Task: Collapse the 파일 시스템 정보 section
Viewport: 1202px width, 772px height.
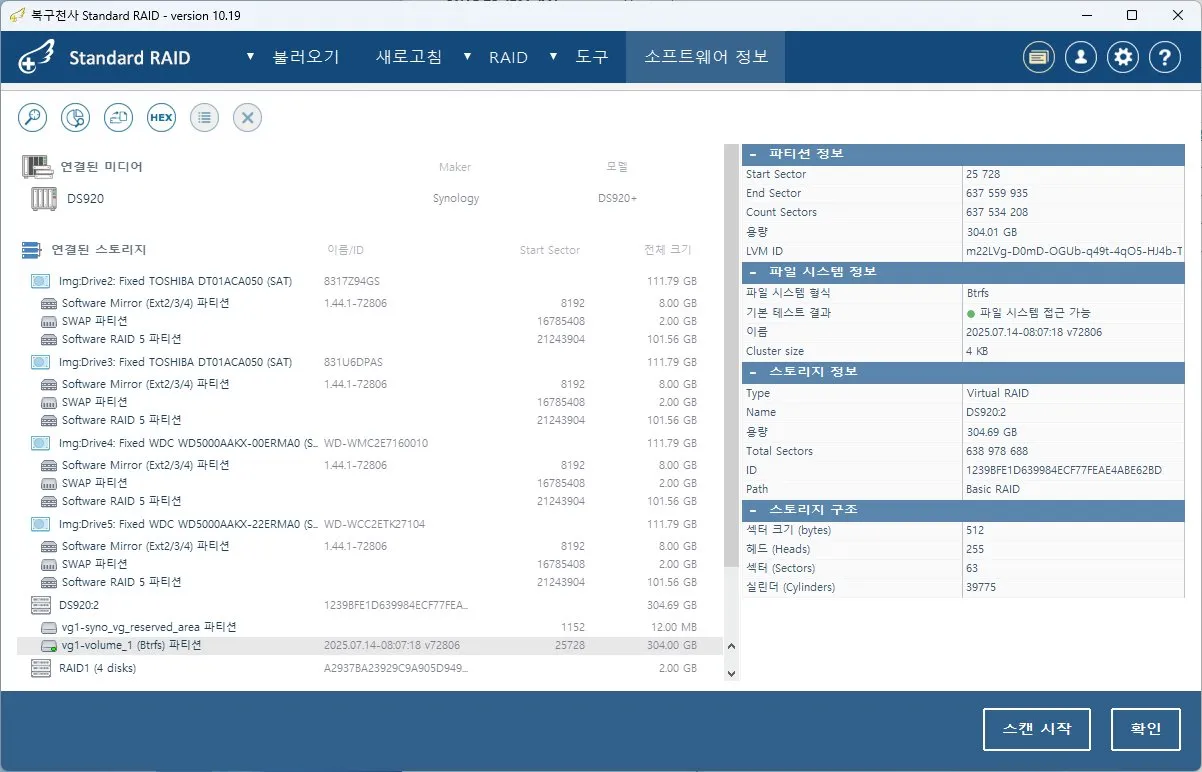Action: (x=753, y=272)
